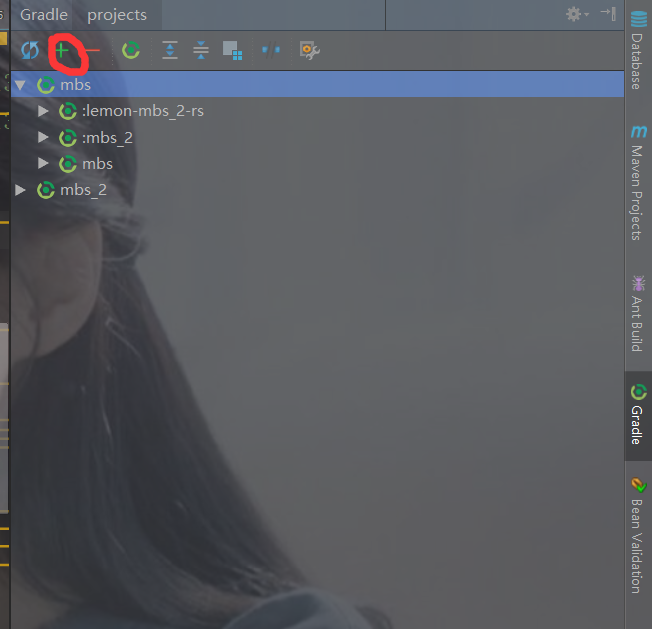
Task: Attach a Gradle project with plus icon
Action: (62, 51)
